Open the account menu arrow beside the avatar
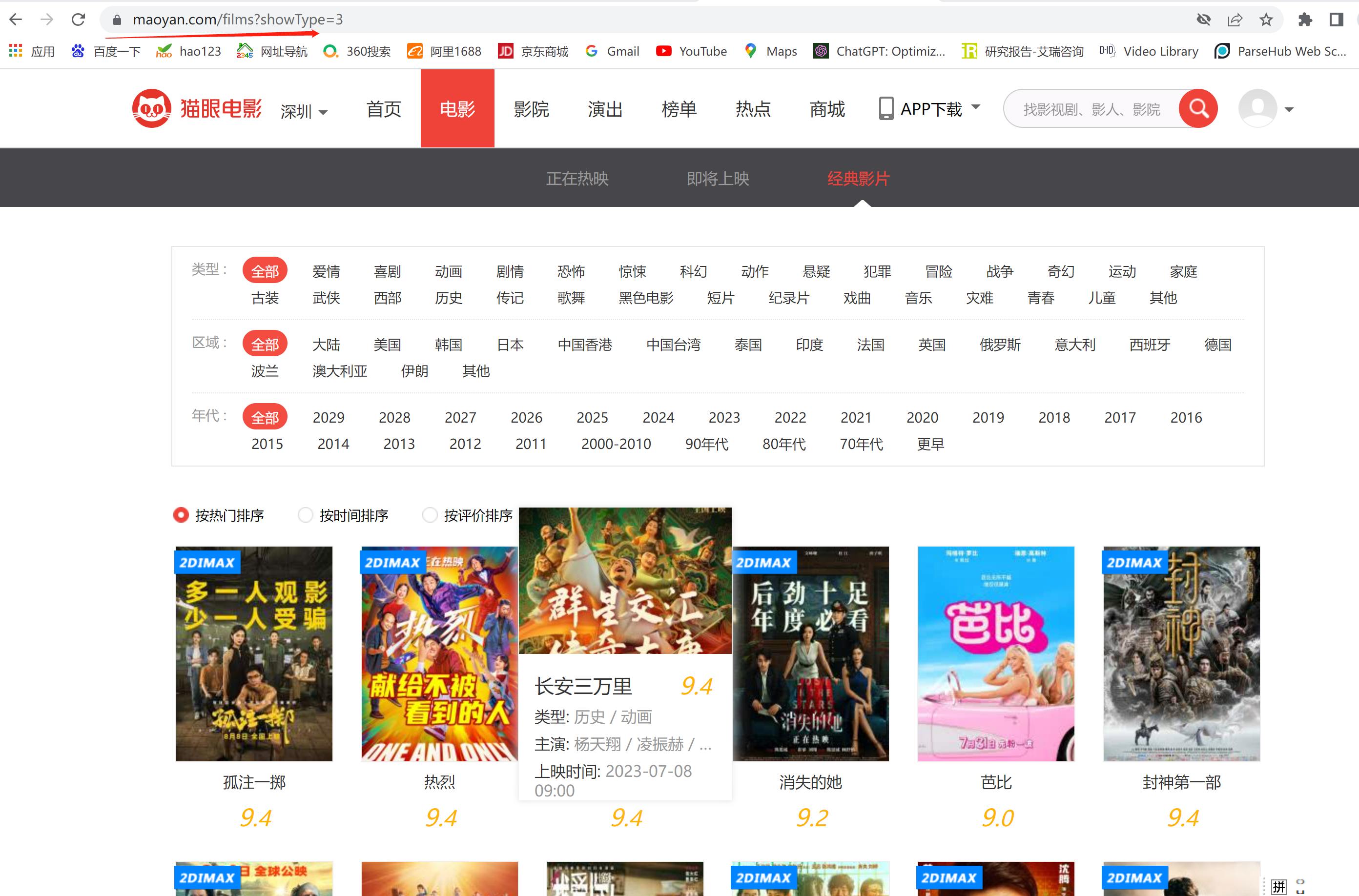1359x896 pixels. pyautogui.click(x=1289, y=110)
